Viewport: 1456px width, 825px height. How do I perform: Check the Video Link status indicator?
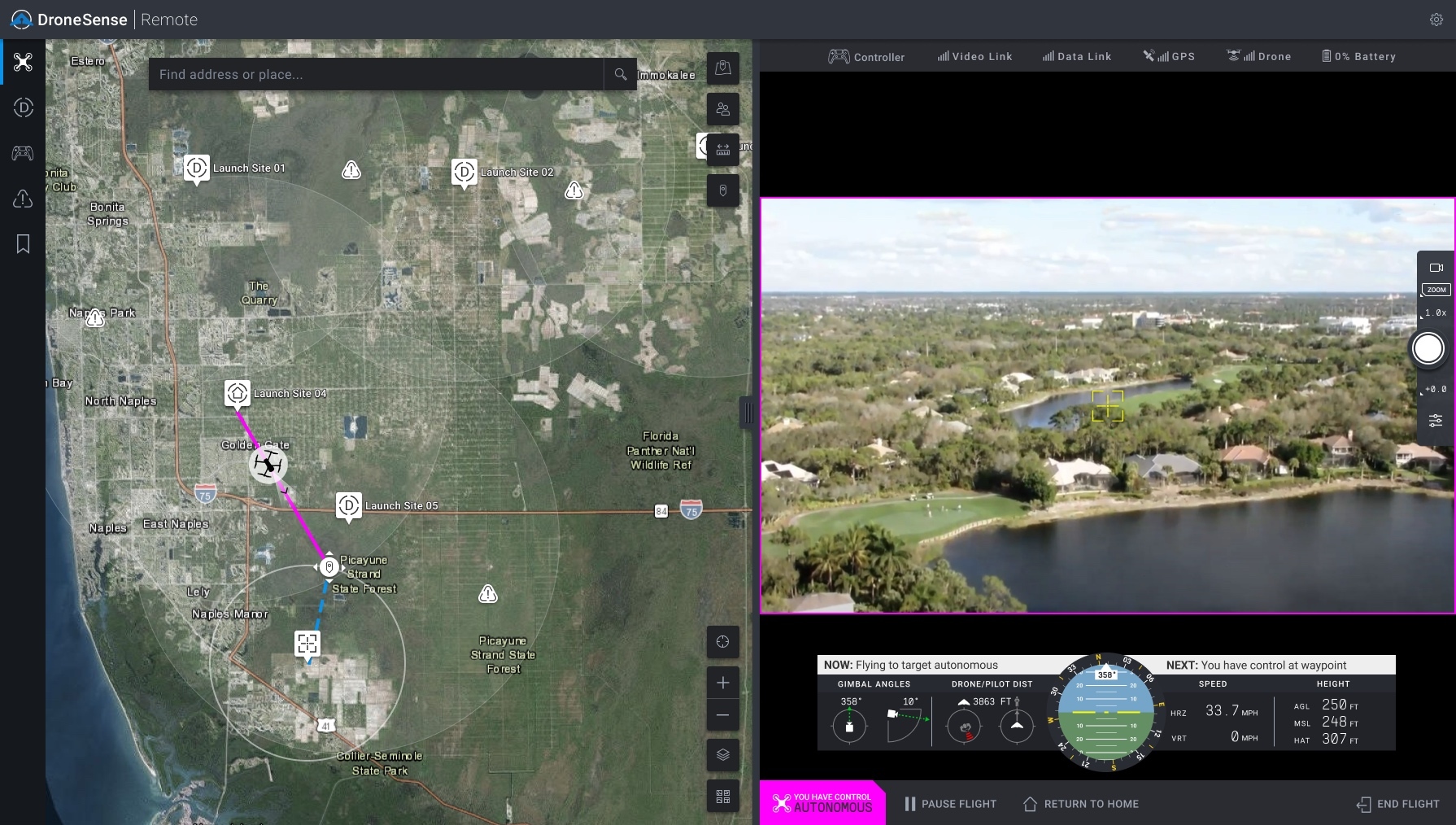[x=974, y=57]
